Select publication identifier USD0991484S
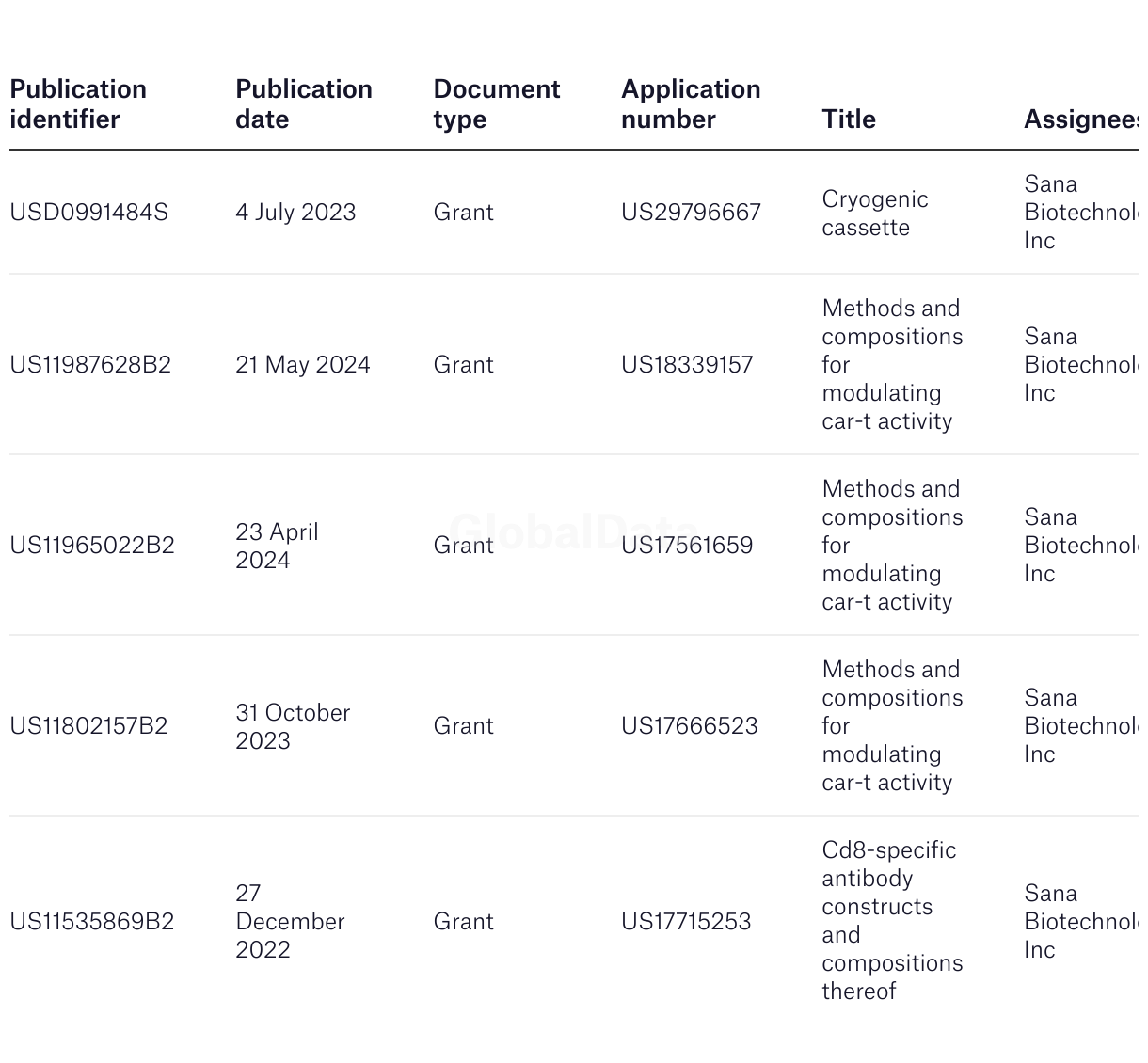The width and height of the screenshot is (1148, 1063). pos(88,212)
